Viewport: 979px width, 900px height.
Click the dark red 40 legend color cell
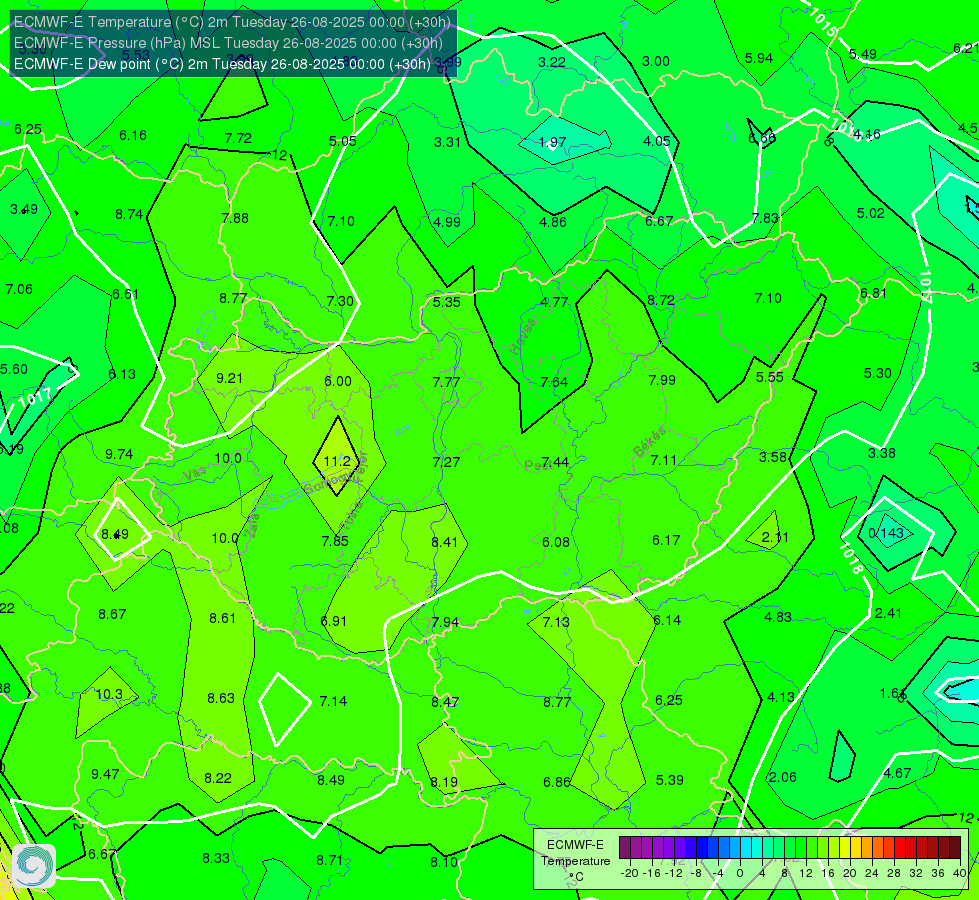click(955, 848)
